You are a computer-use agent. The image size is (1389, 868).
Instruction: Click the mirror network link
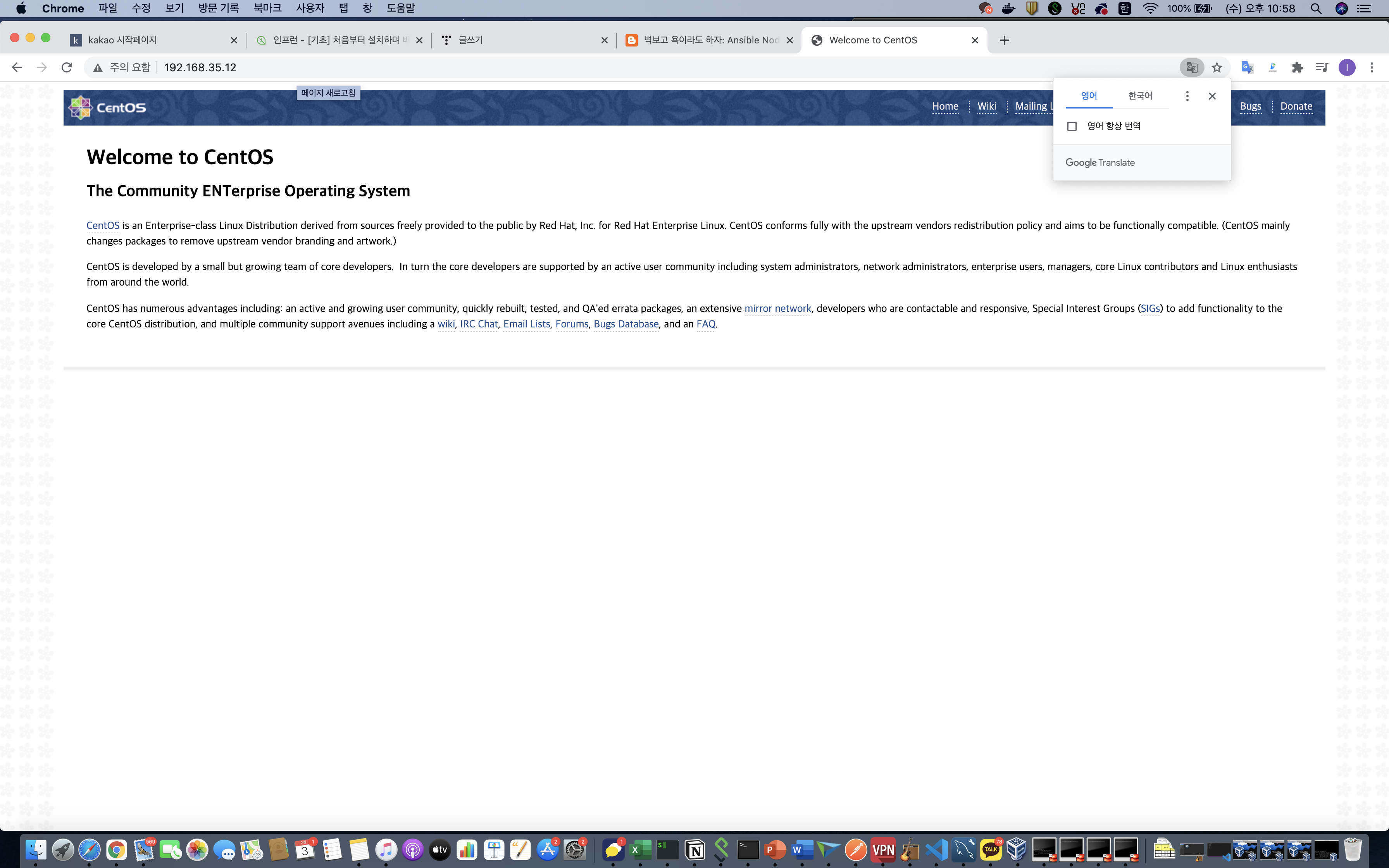click(x=777, y=308)
